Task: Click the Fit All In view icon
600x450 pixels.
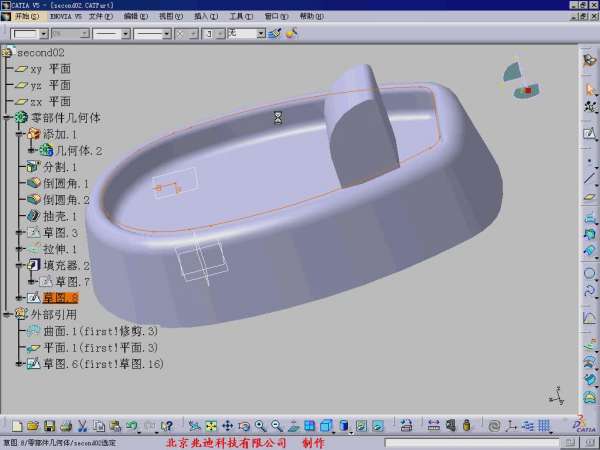Action: pos(211,426)
